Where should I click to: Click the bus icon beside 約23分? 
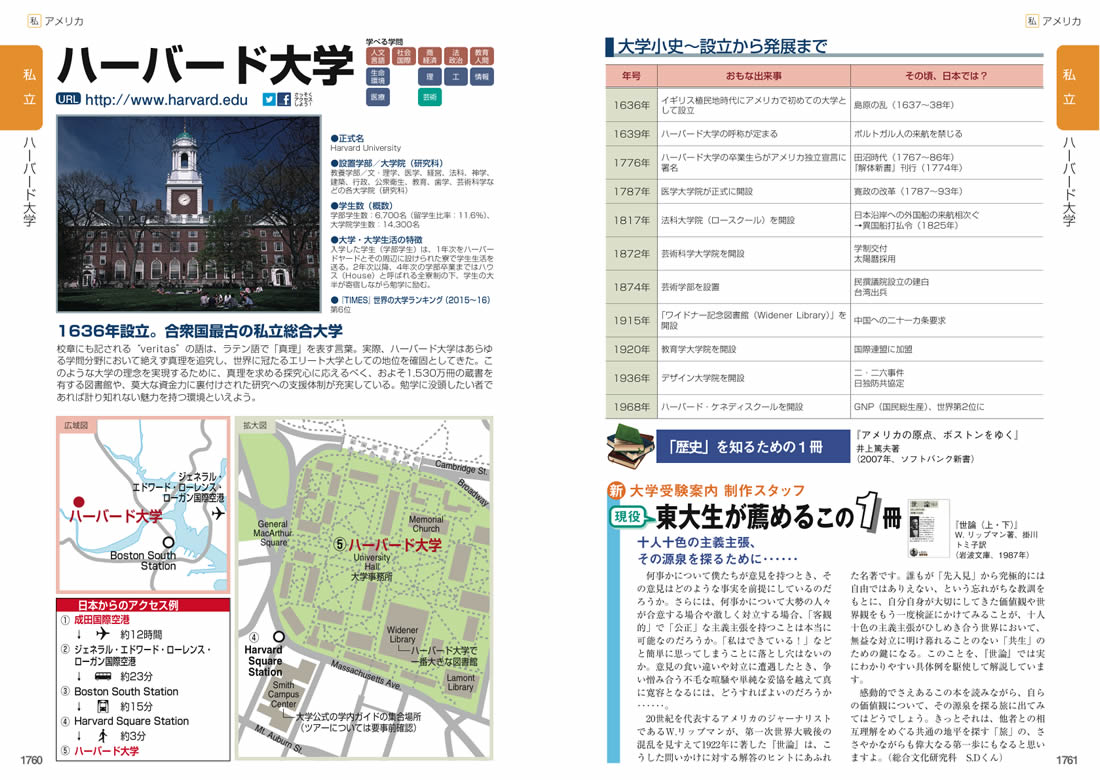pyautogui.click(x=102, y=676)
